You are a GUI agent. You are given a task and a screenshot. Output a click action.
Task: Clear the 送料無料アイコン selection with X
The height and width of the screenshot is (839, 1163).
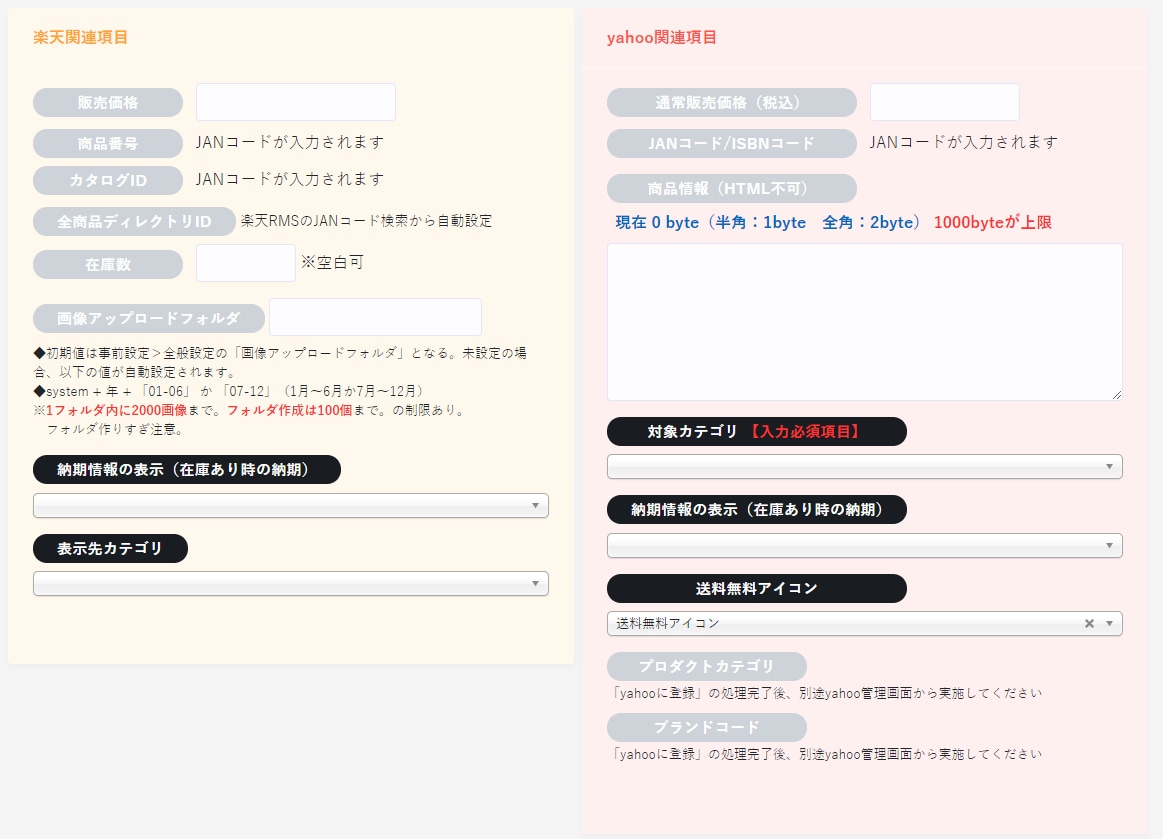(x=1089, y=623)
